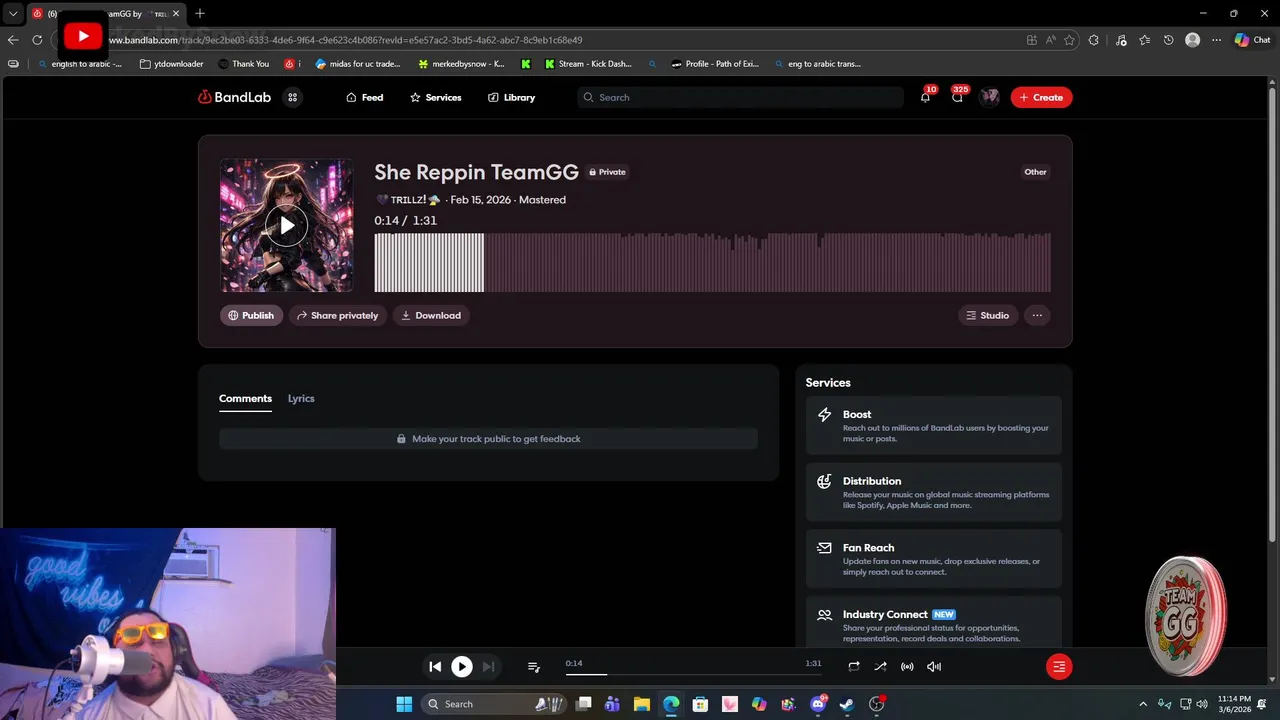Seek within the track waveform
1280x720 pixels.
713,262
